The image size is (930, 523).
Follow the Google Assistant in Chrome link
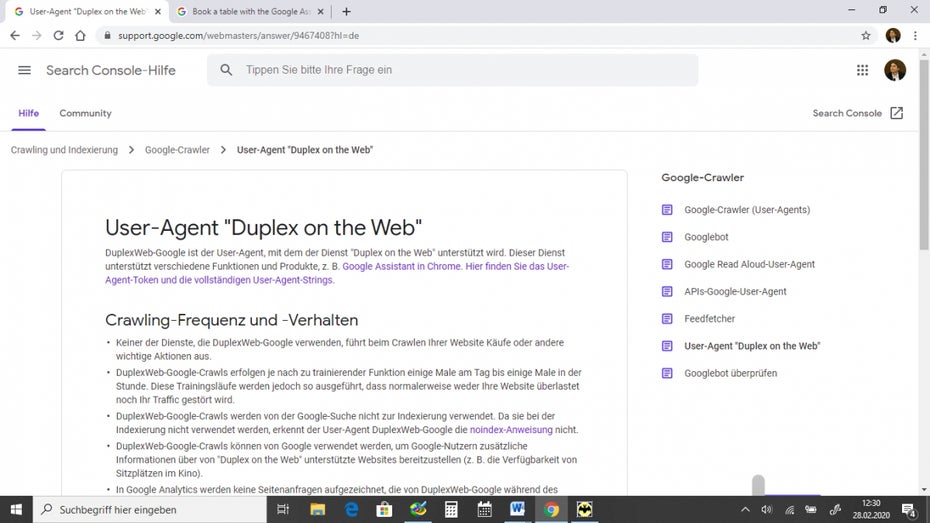click(402, 266)
